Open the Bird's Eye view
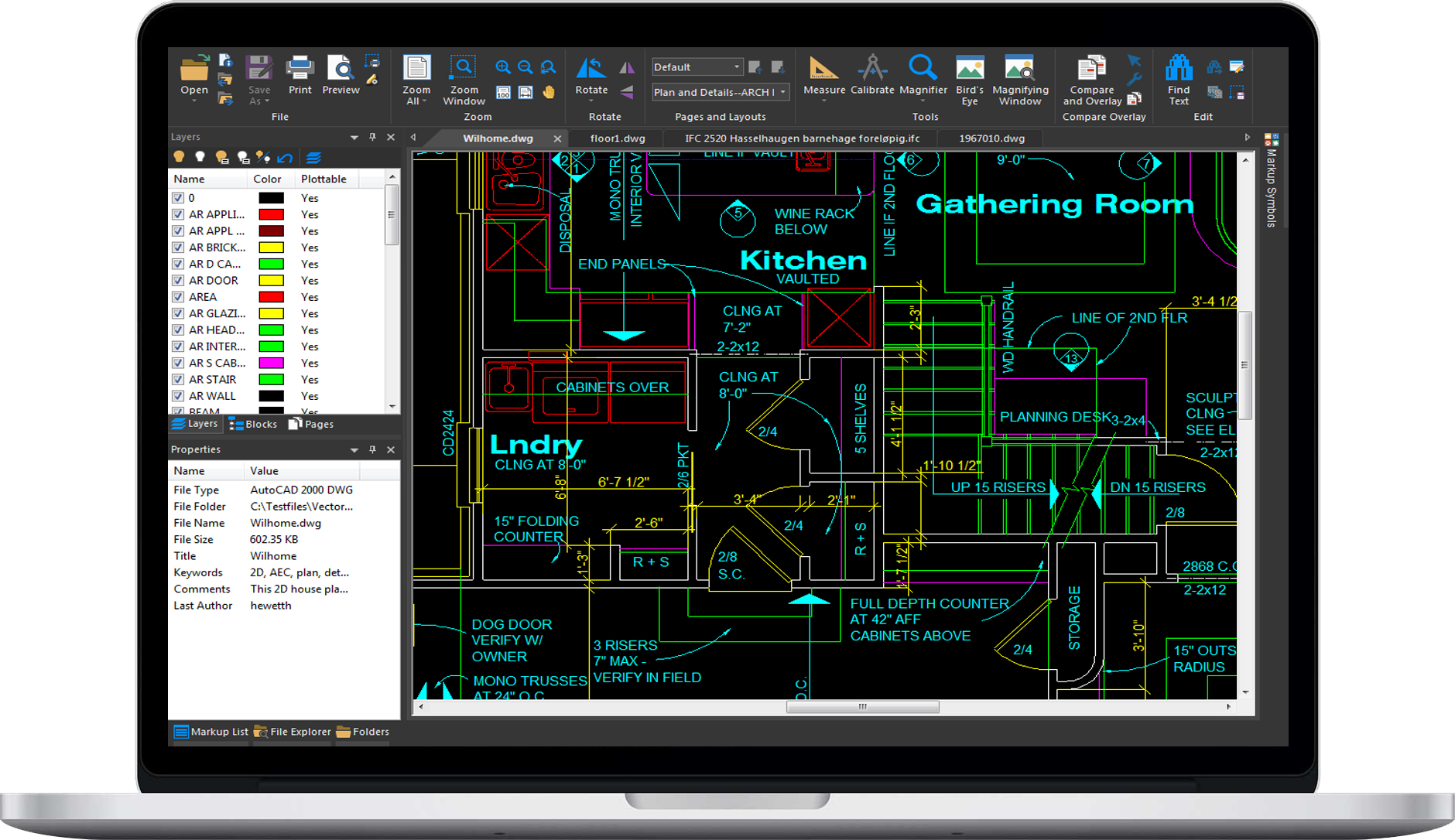This screenshot has width=1455, height=840. coord(970,67)
